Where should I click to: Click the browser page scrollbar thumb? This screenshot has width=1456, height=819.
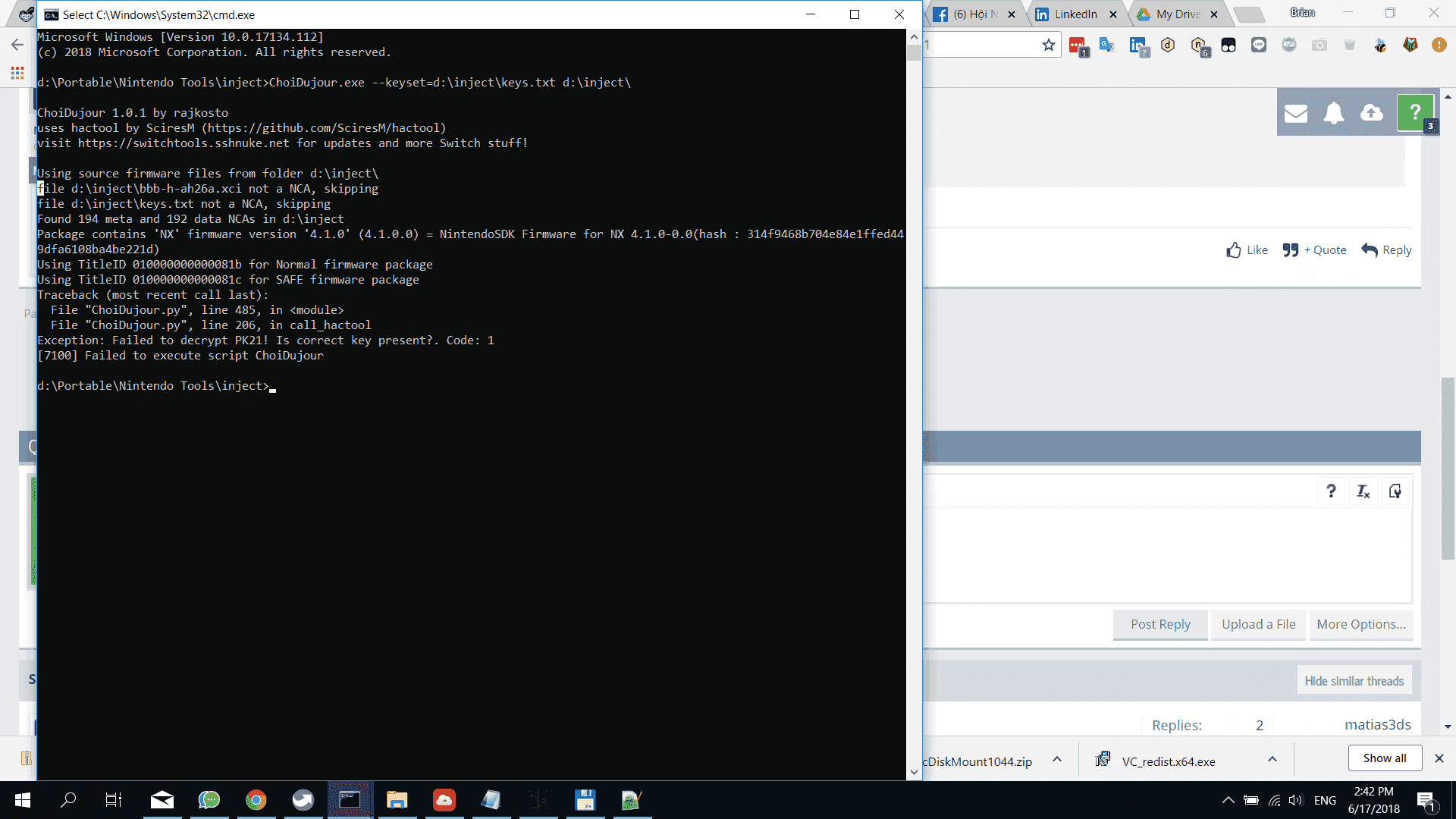click(1448, 468)
